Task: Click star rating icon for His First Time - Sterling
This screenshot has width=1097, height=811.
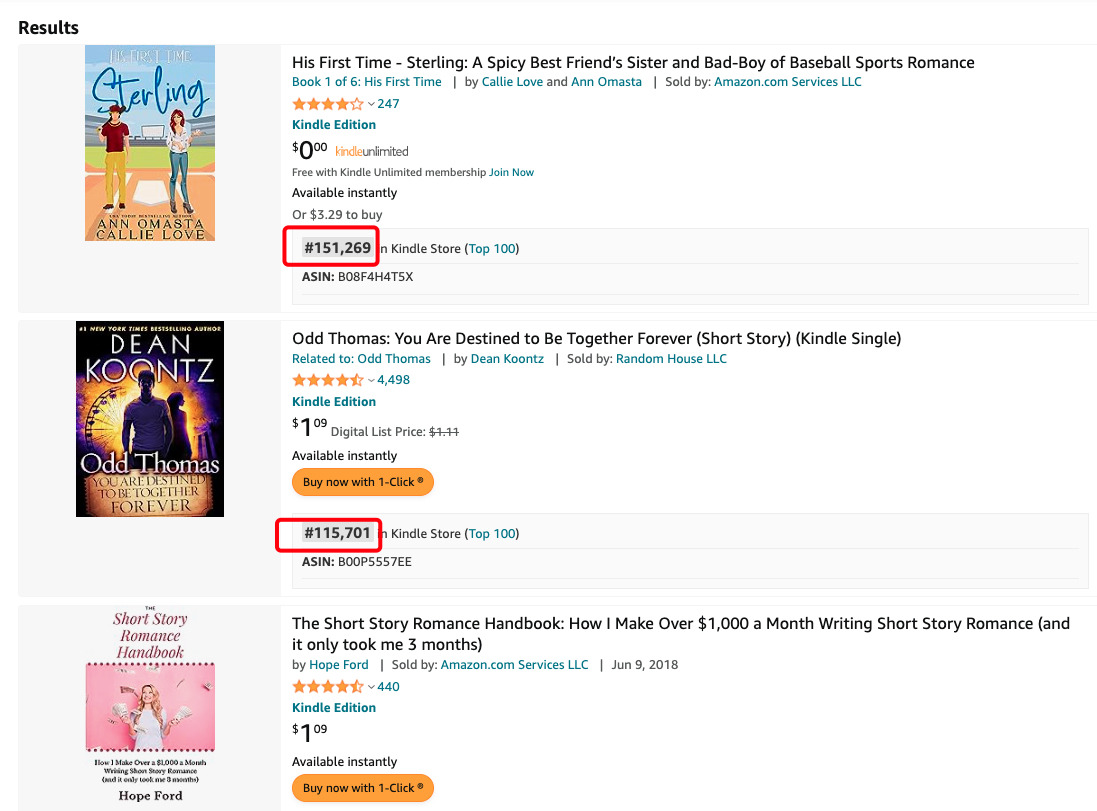Action: [x=327, y=104]
